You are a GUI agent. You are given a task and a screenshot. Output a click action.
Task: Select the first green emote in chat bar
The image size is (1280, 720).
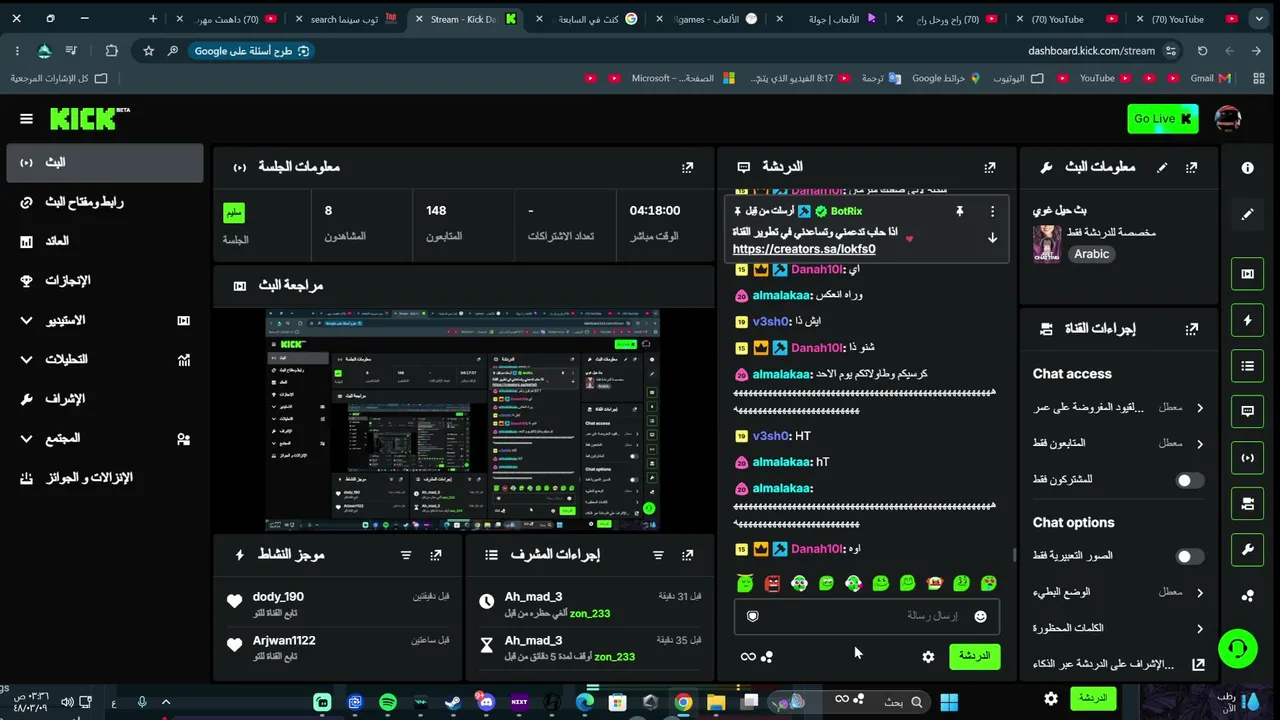click(x=745, y=583)
